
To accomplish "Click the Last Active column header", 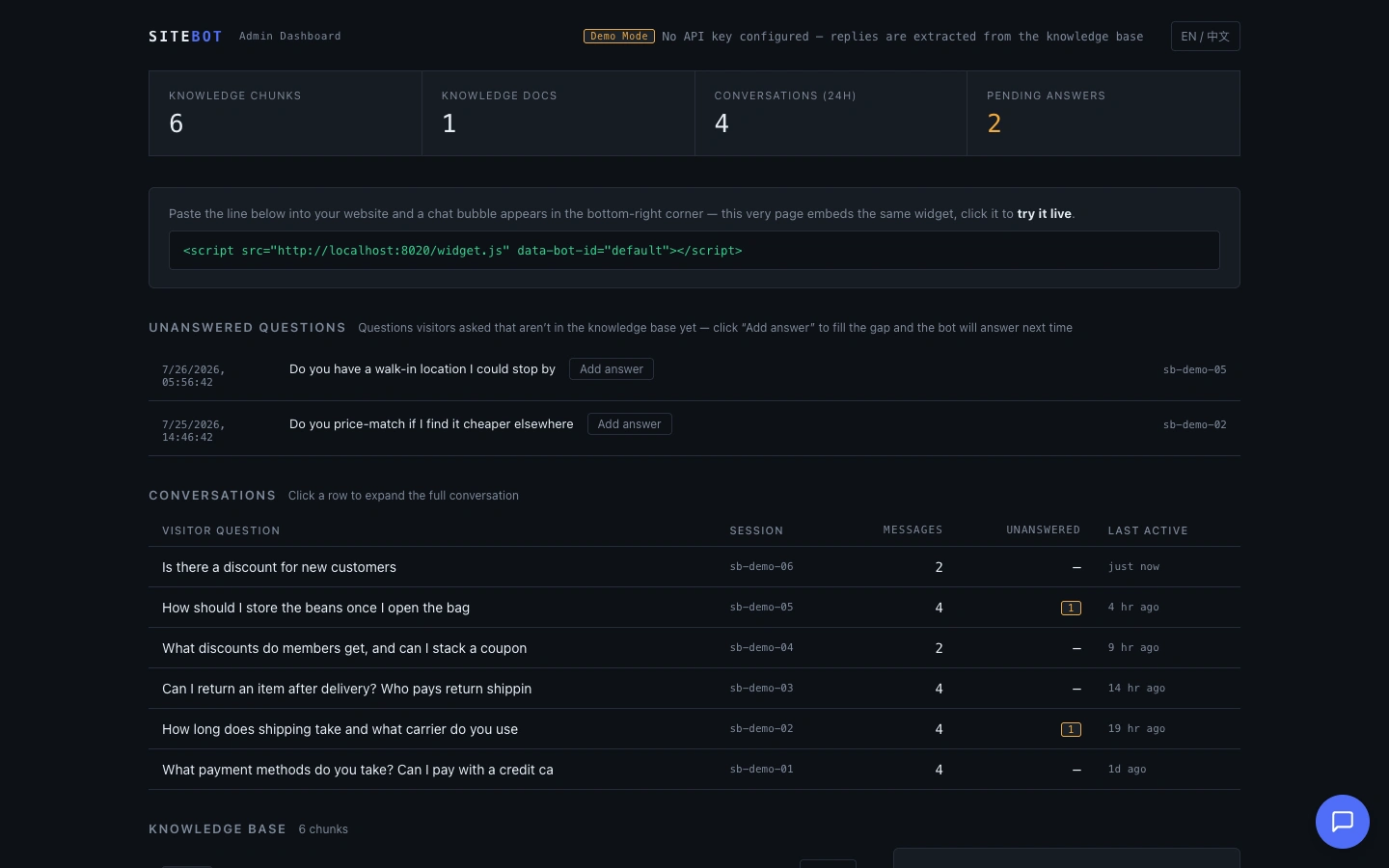I will tap(1148, 530).
